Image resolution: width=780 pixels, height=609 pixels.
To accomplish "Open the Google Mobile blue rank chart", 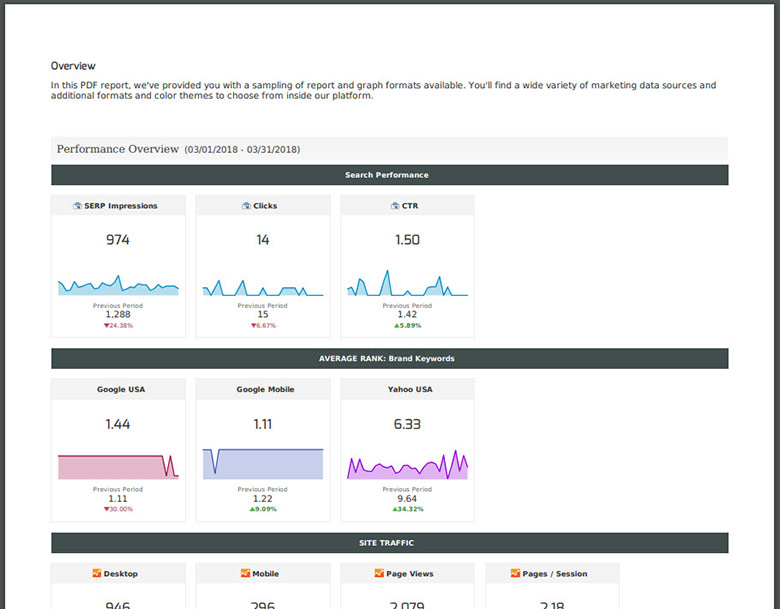I will point(262,464).
